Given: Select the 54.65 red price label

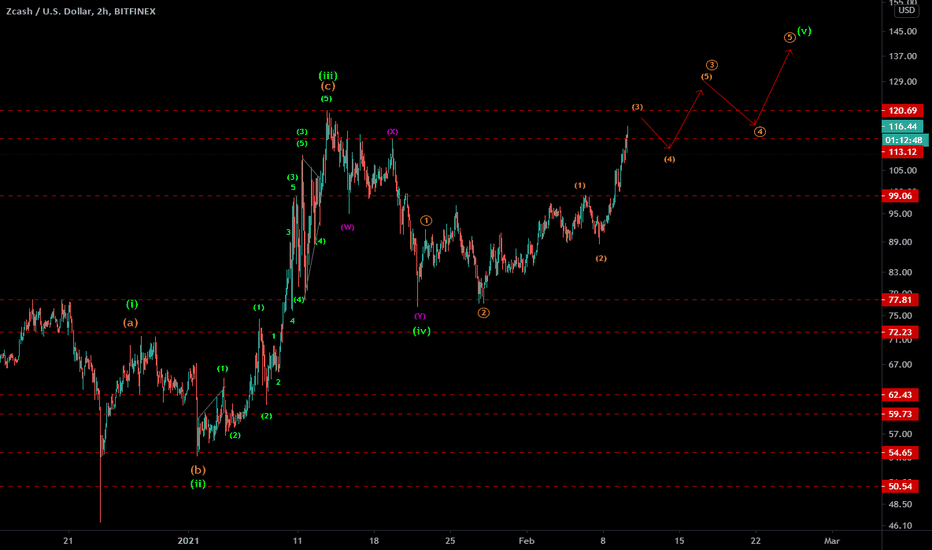Looking at the screenshot, I should point(900,453).
